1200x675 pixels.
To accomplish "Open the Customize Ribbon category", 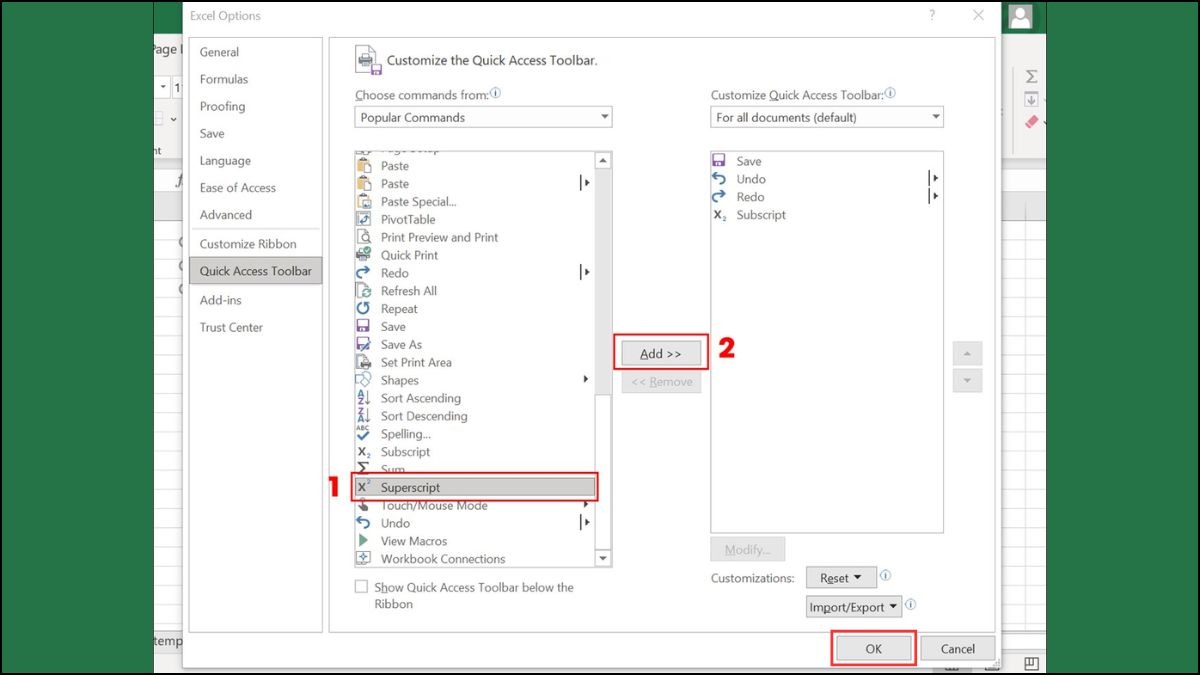I will tap(256, 244).
